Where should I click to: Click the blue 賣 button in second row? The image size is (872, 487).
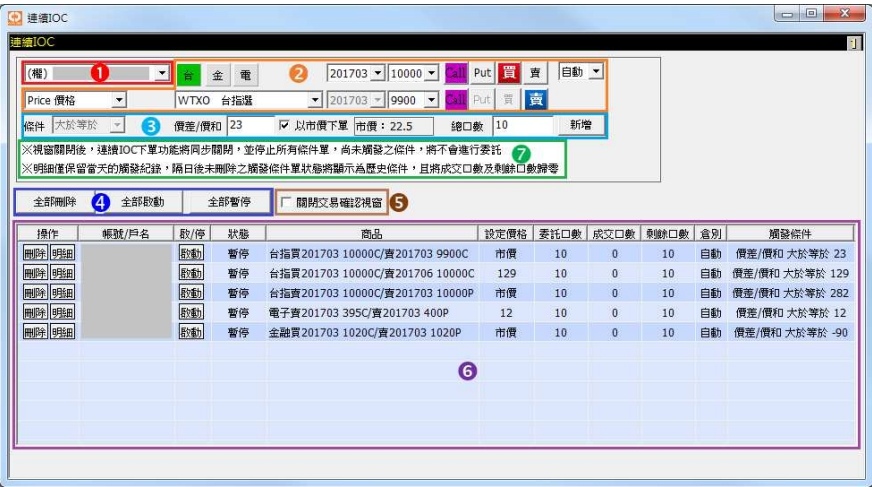tap(536, 100)
